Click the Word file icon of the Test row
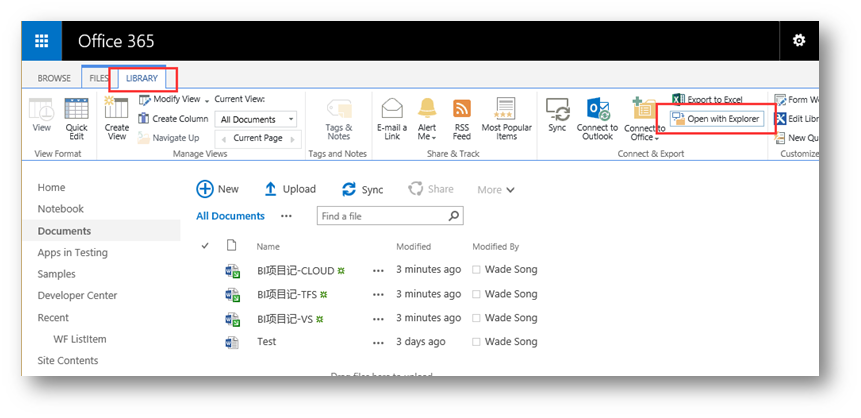861x418 pixels. (232, 342)
